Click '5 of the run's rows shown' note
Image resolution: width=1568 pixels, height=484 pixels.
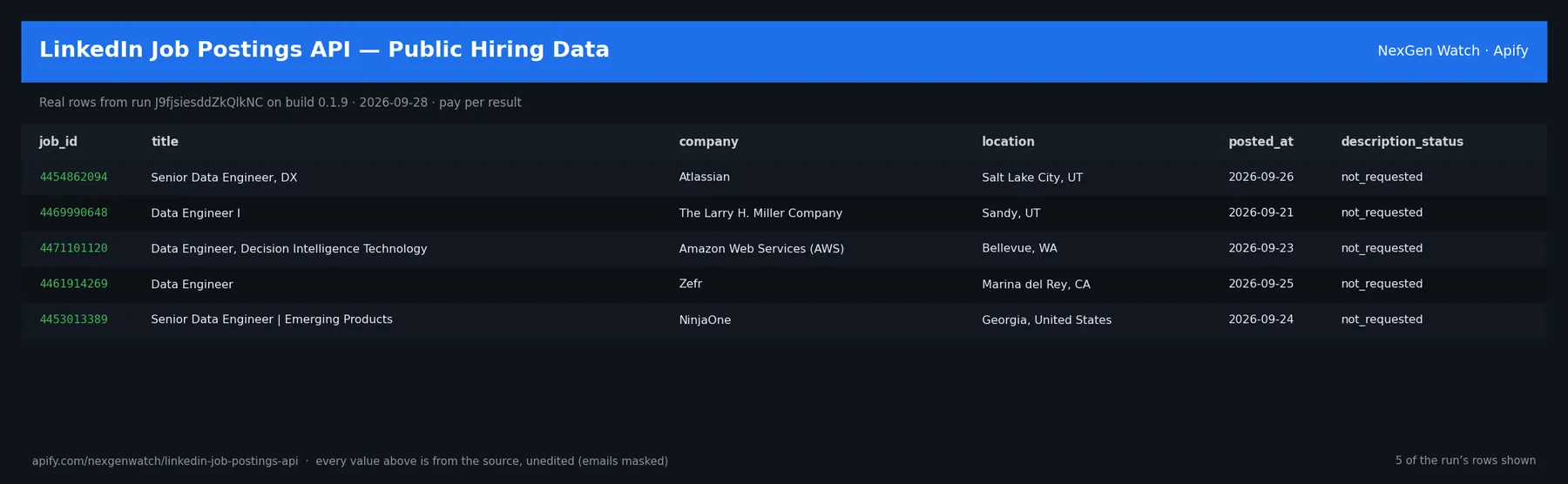[x=1465, y=460]
